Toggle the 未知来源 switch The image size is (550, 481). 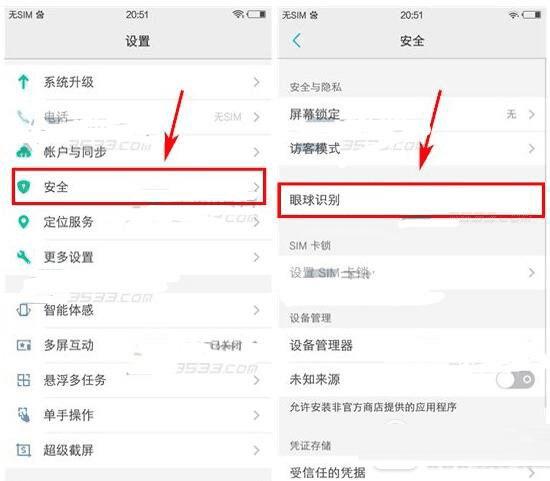[515, 379]
